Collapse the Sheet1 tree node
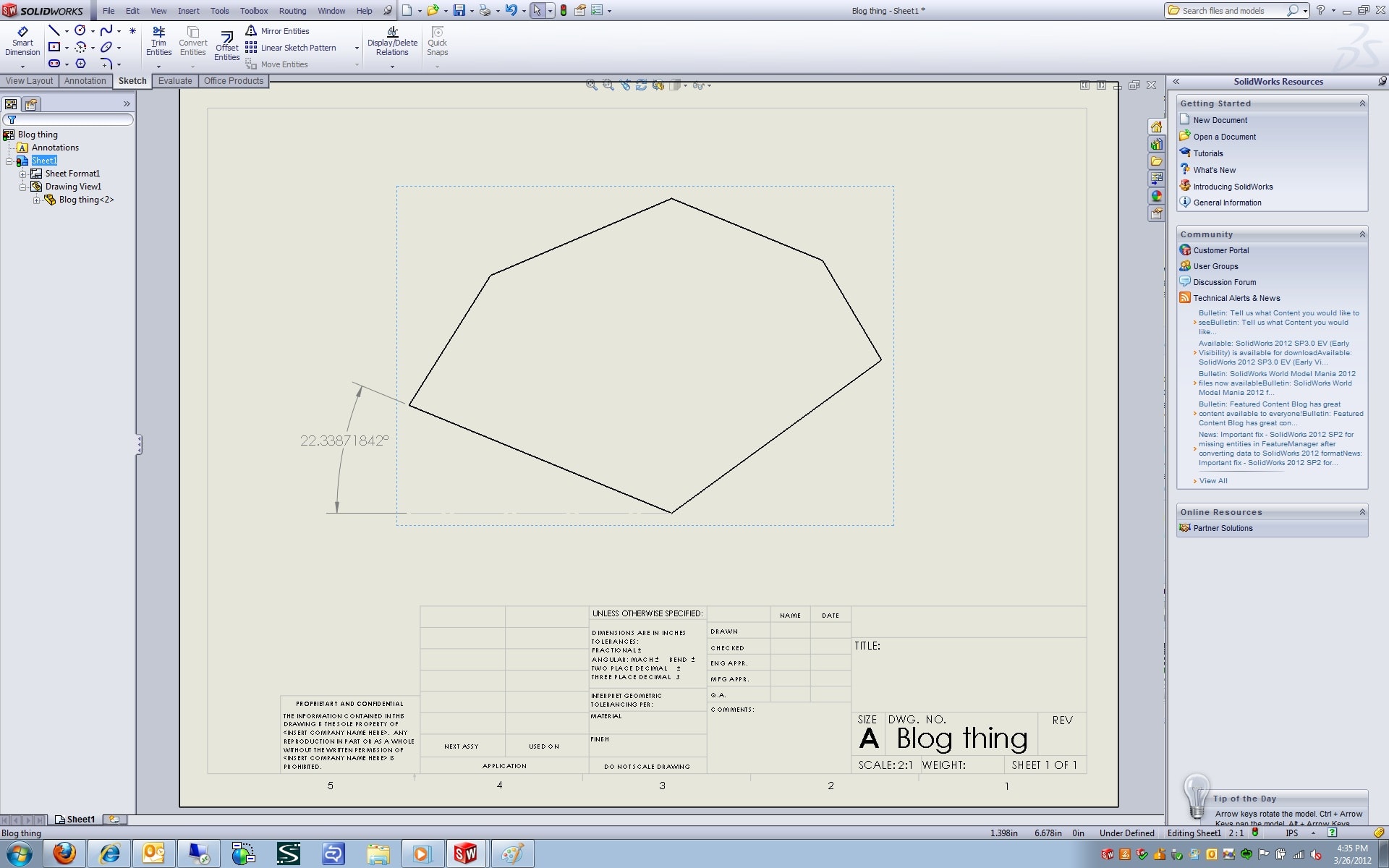This screenshot has height=868, width=1389. click(9, 161)
